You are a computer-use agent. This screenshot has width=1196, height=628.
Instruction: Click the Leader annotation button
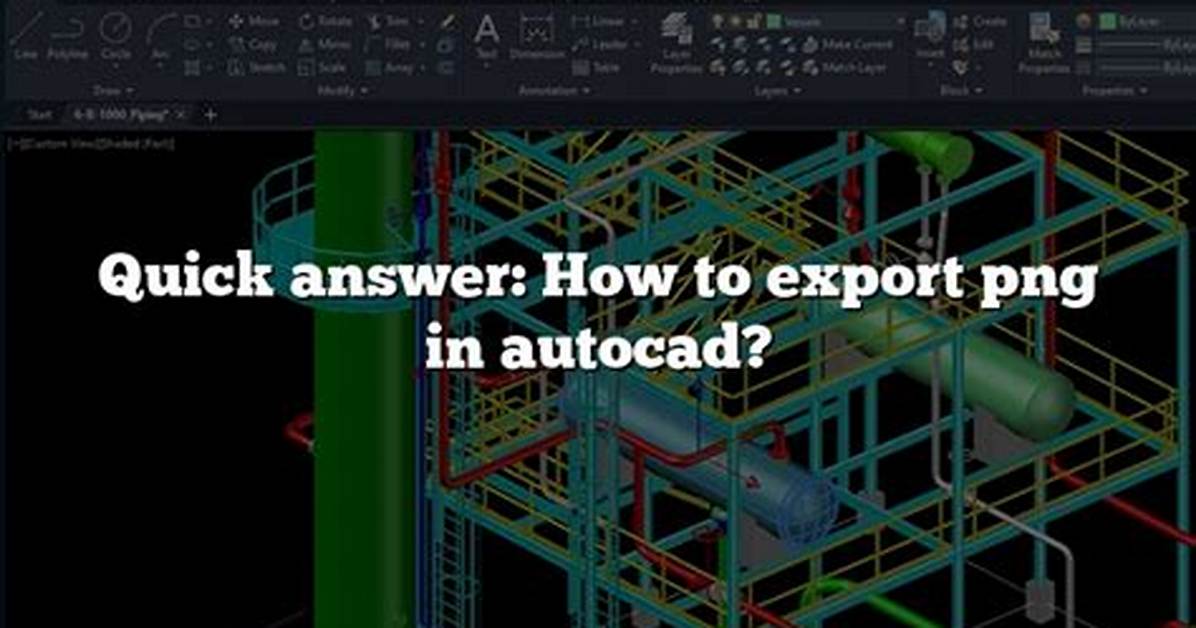[x=600, y=45]
